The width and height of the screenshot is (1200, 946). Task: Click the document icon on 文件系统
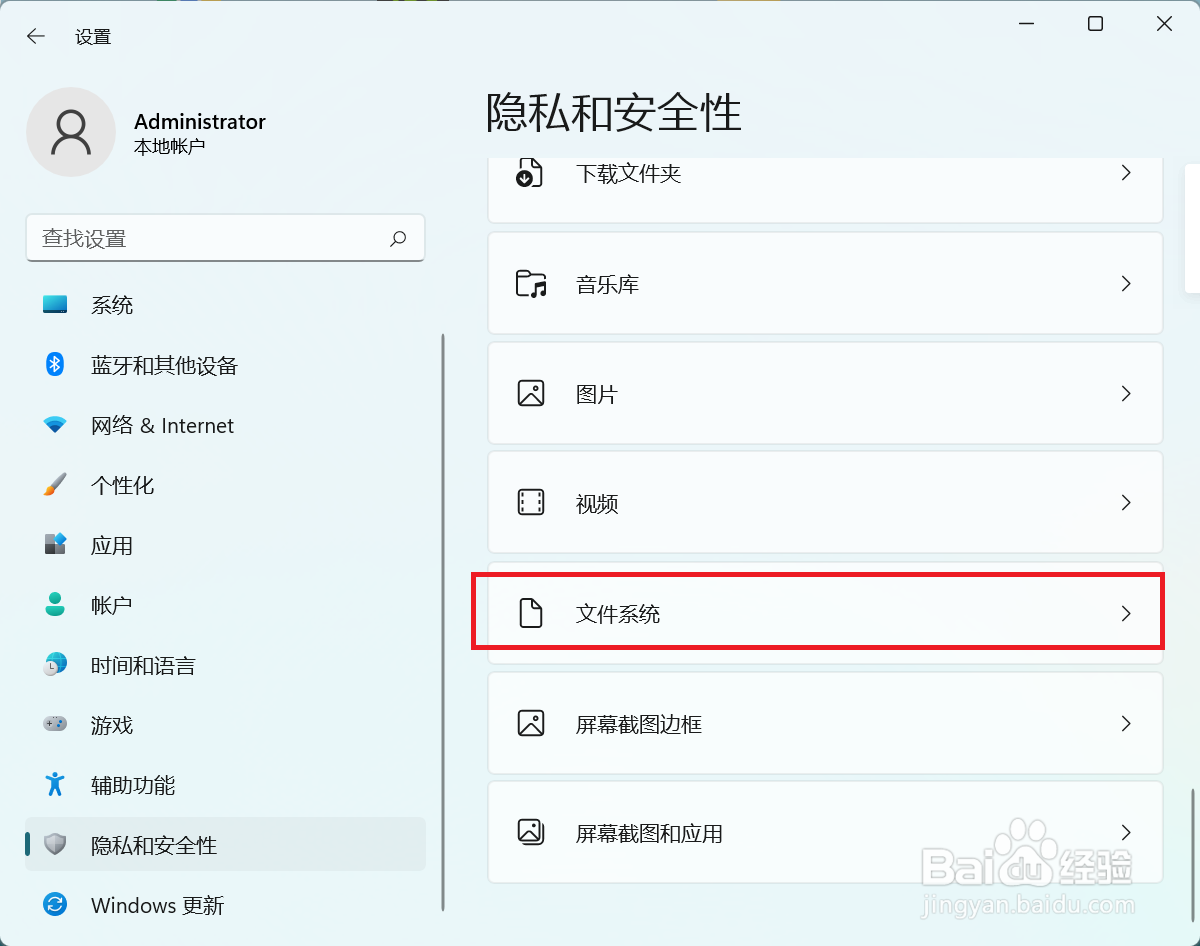(530, 613)
